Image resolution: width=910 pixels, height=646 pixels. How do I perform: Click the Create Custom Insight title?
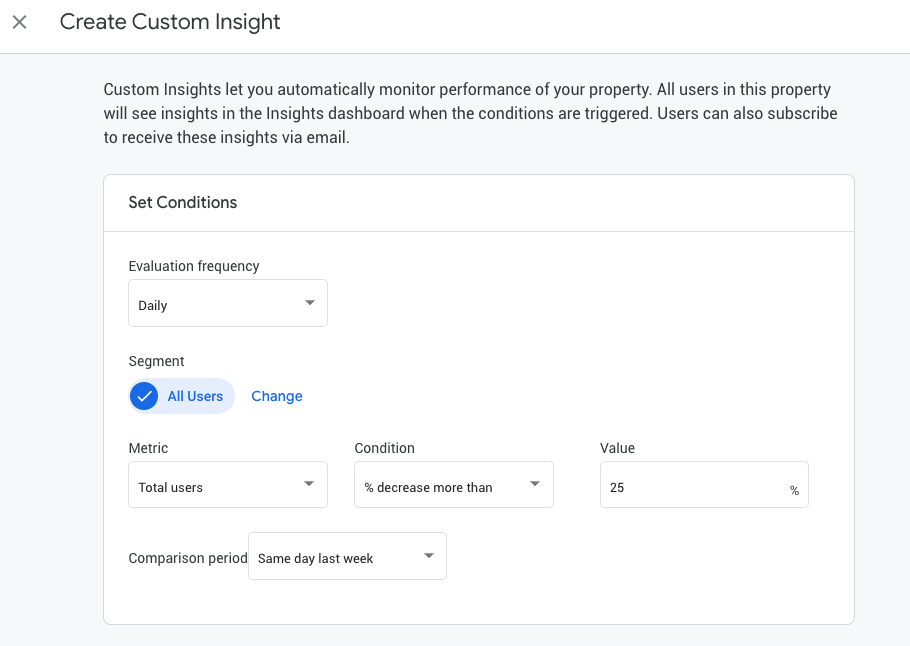pos(170,22)
